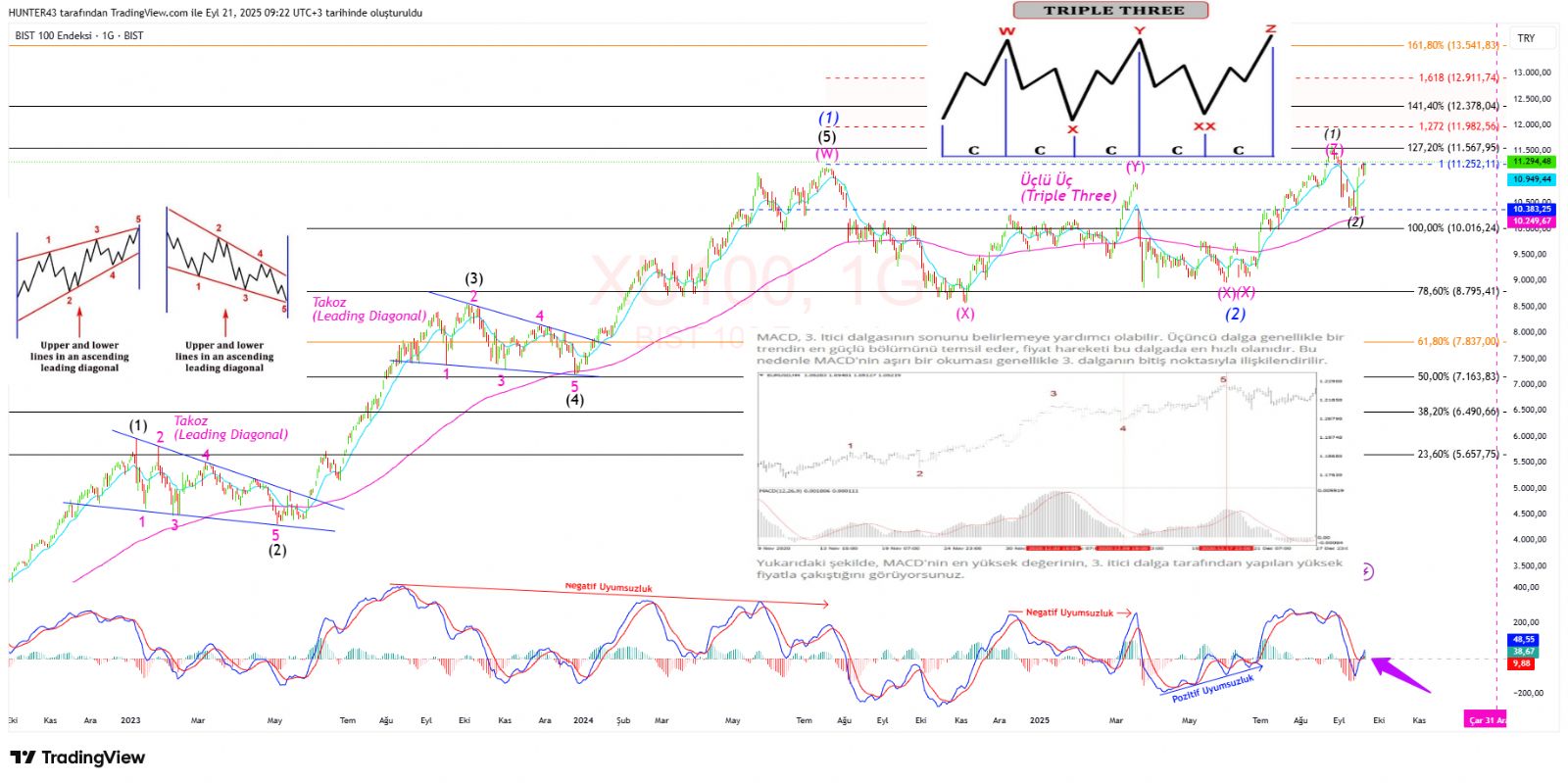The image size is (1568, 783).
Task: Click the cyan 10.949,44 moving average label
Action: tap(1532, 179)
